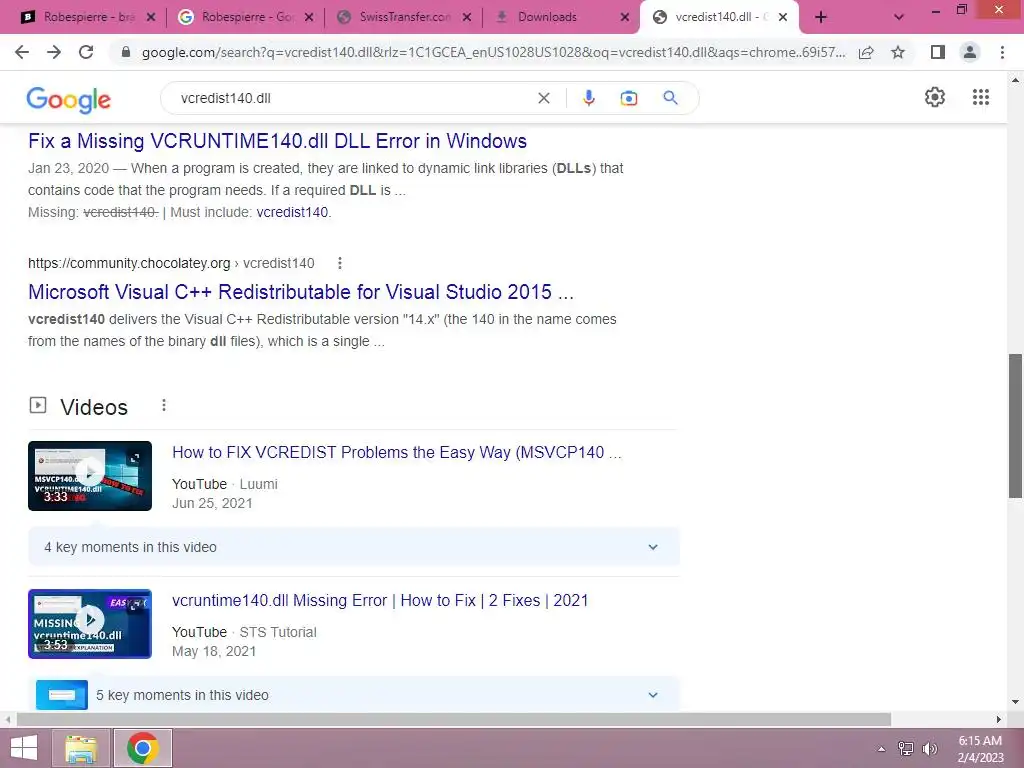Open File Explorer from taskbar
The height and width of the screenshot is (768, 1024).
(x=81, y=748)
